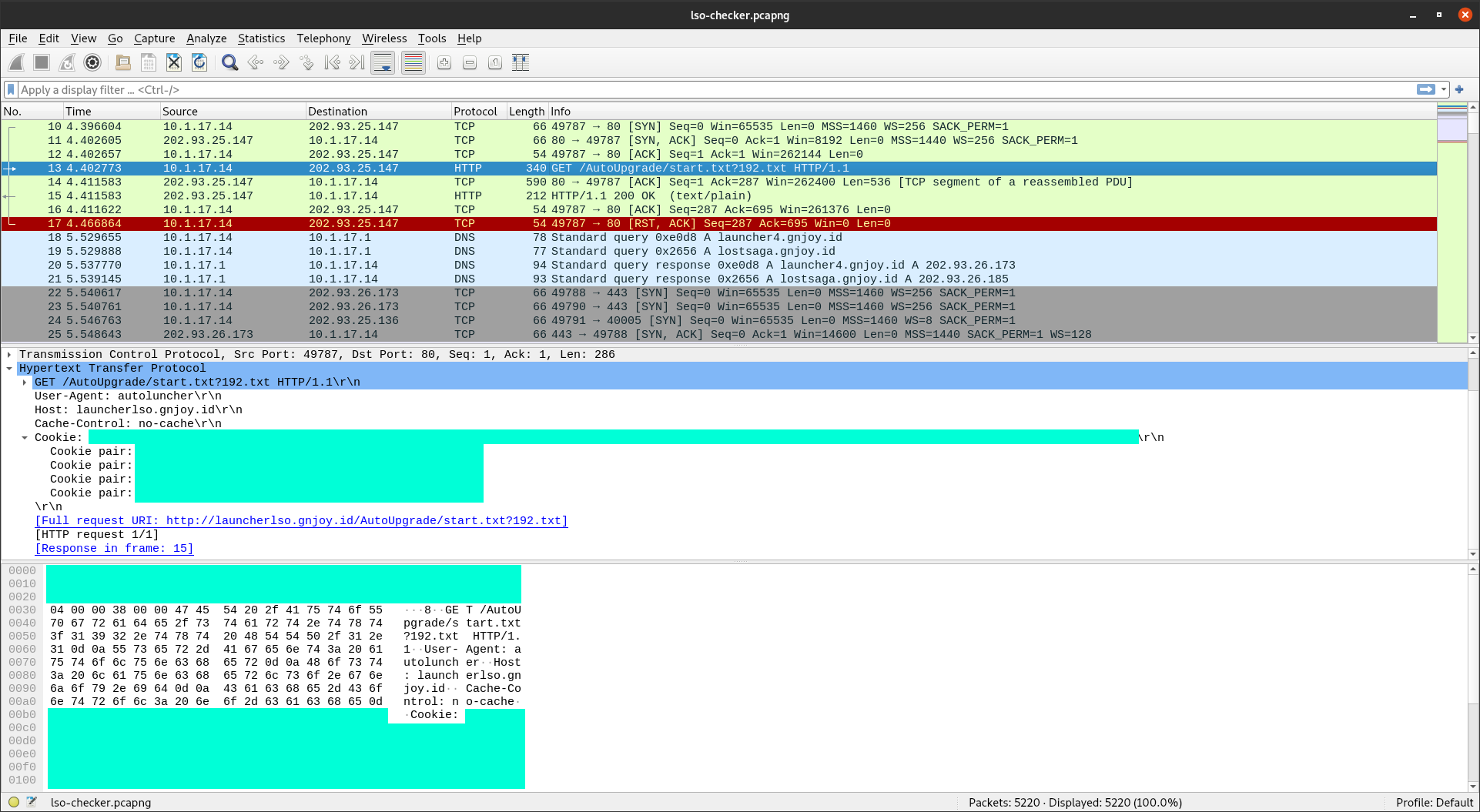Follow the Full request URI link
Screen dimensions: 1480x812
tap(301, 521)
